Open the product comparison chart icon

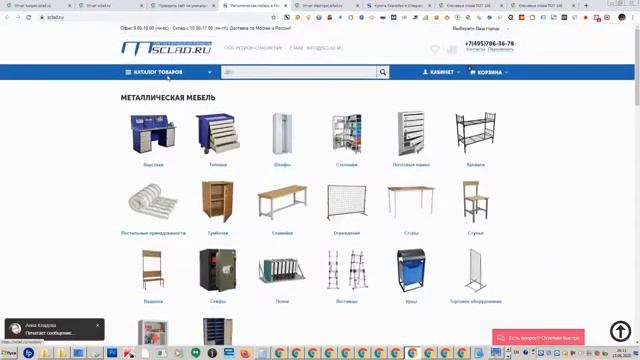pyautogui.click(x=451, y=49)
